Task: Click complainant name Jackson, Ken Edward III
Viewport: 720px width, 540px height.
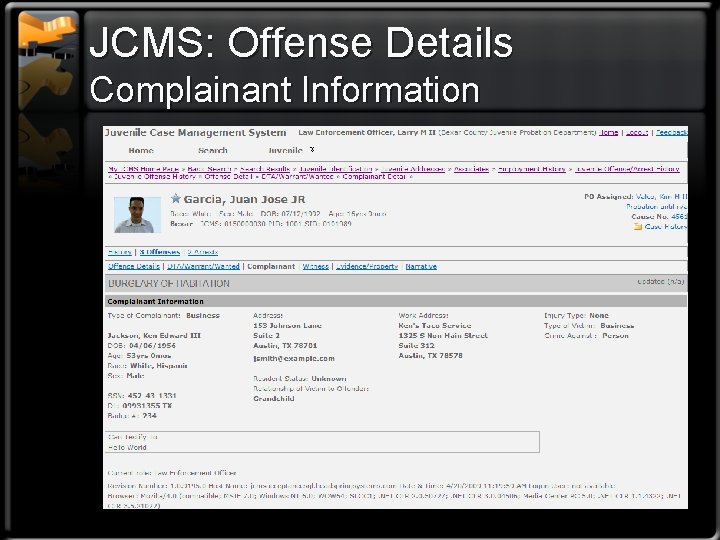Action: [154, 335]
